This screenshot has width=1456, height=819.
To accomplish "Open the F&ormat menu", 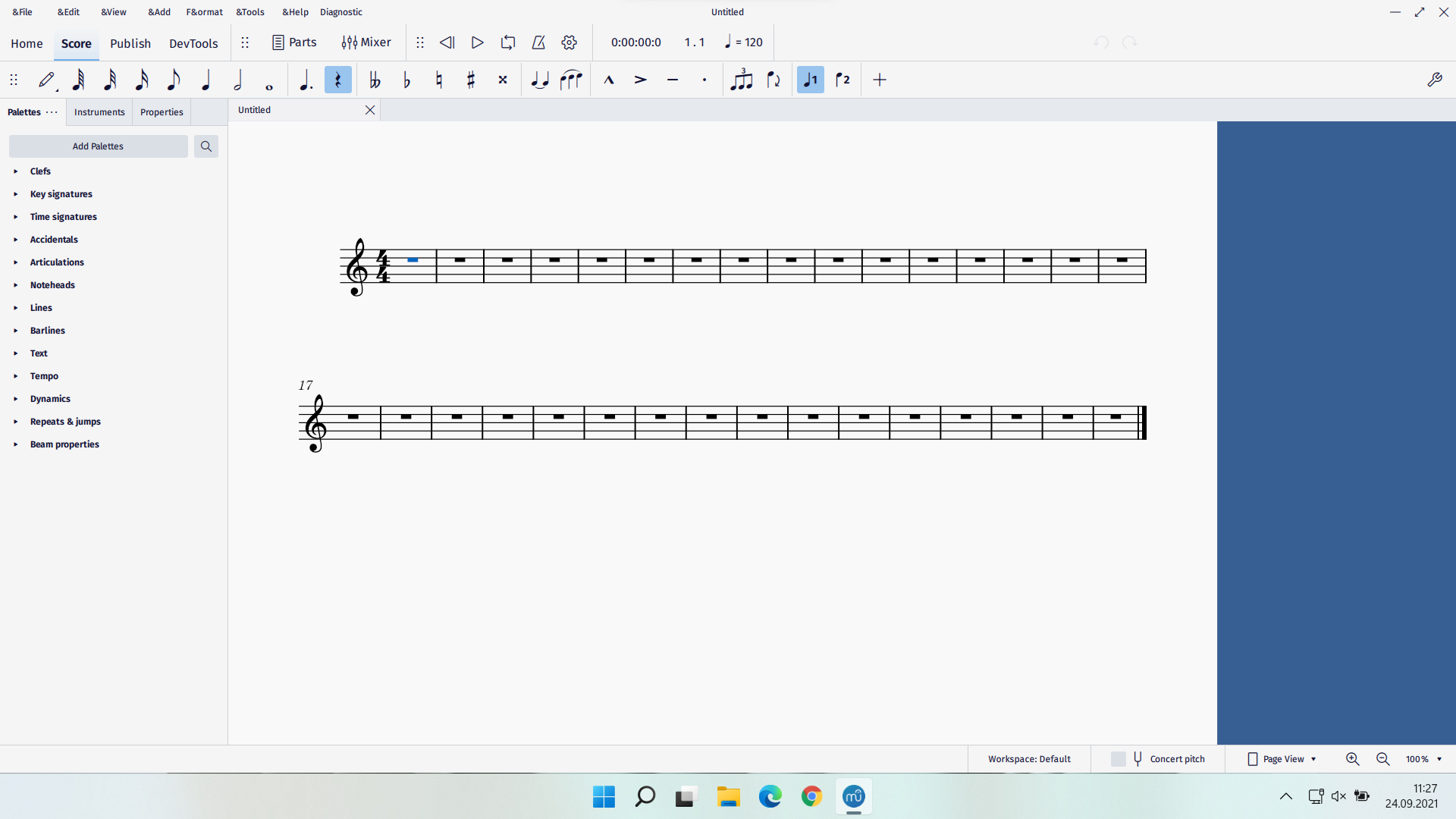I will coord(204,11).
